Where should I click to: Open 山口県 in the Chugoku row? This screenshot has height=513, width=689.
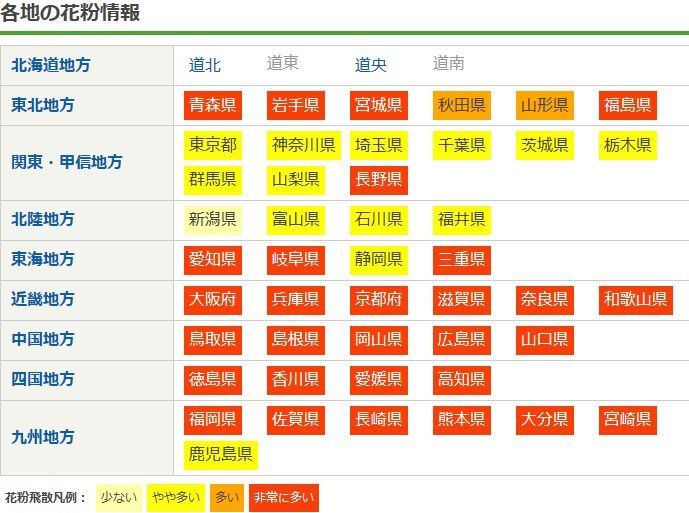pos(544,339)
